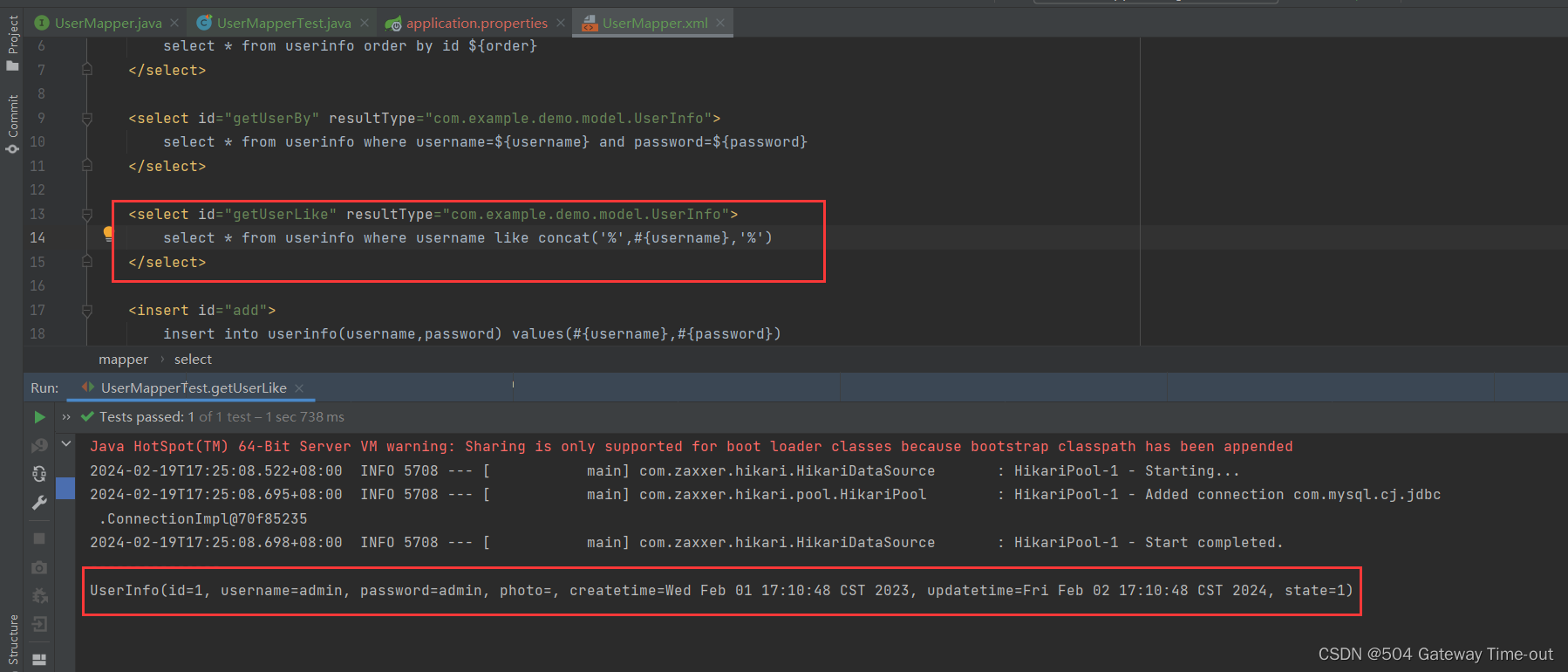Open the Commit tool window
Screen dimensions: 1568x672
click(12, 124)
